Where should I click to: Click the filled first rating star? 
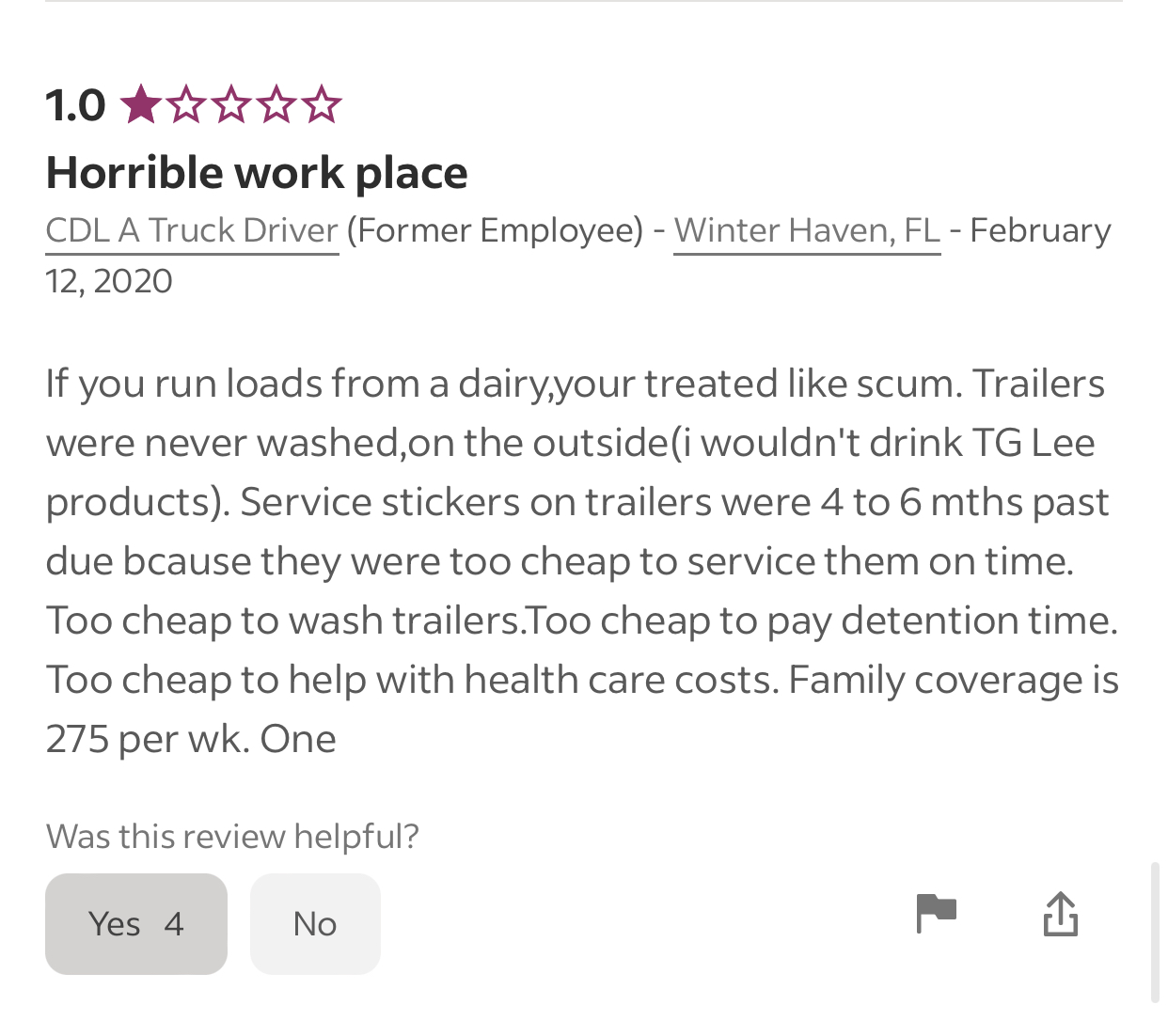click(140, 104)
